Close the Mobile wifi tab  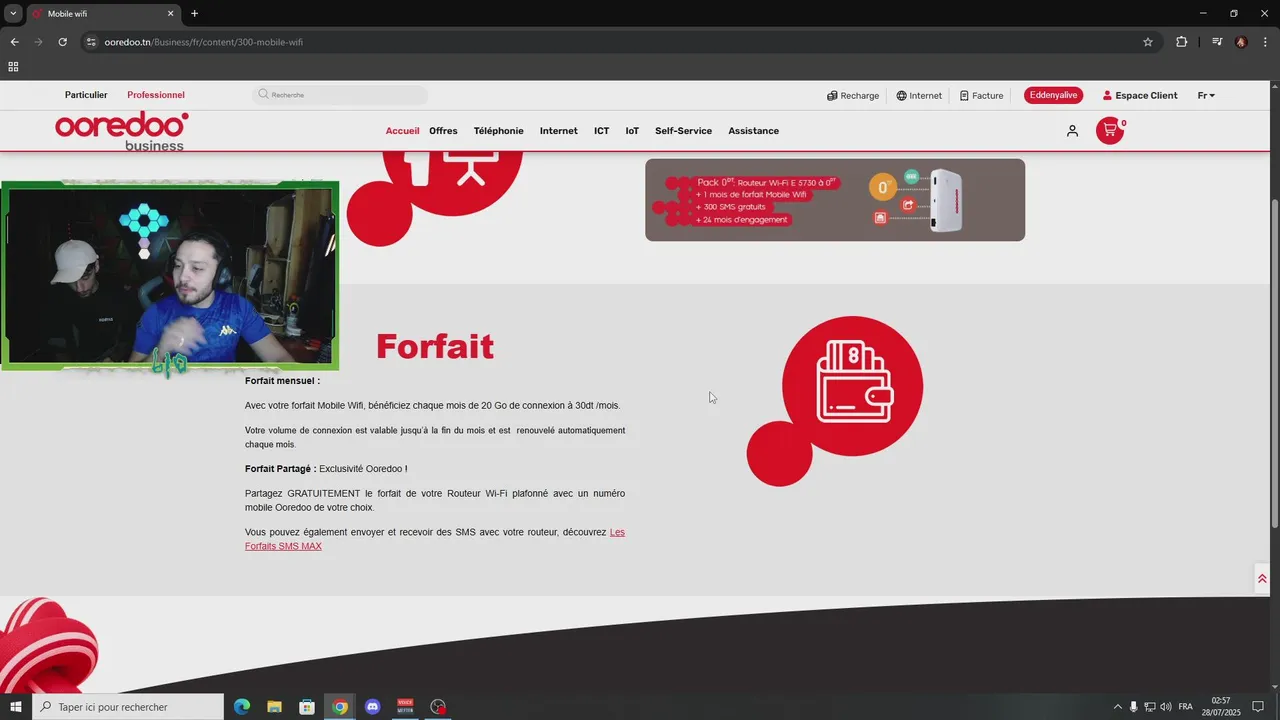tap(171, 14)
